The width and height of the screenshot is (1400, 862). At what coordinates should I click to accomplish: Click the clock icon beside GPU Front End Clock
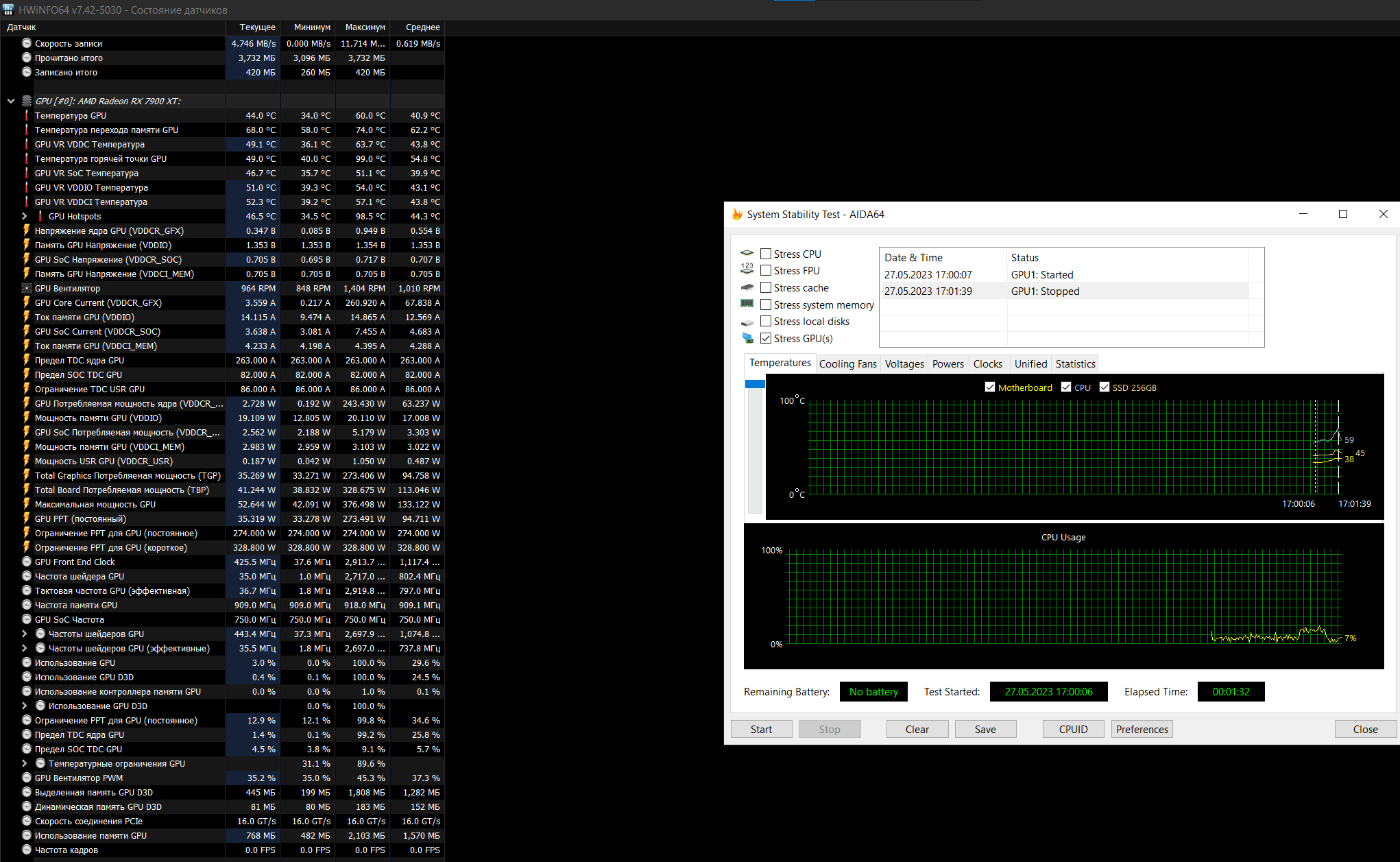[x=27, y=562]
